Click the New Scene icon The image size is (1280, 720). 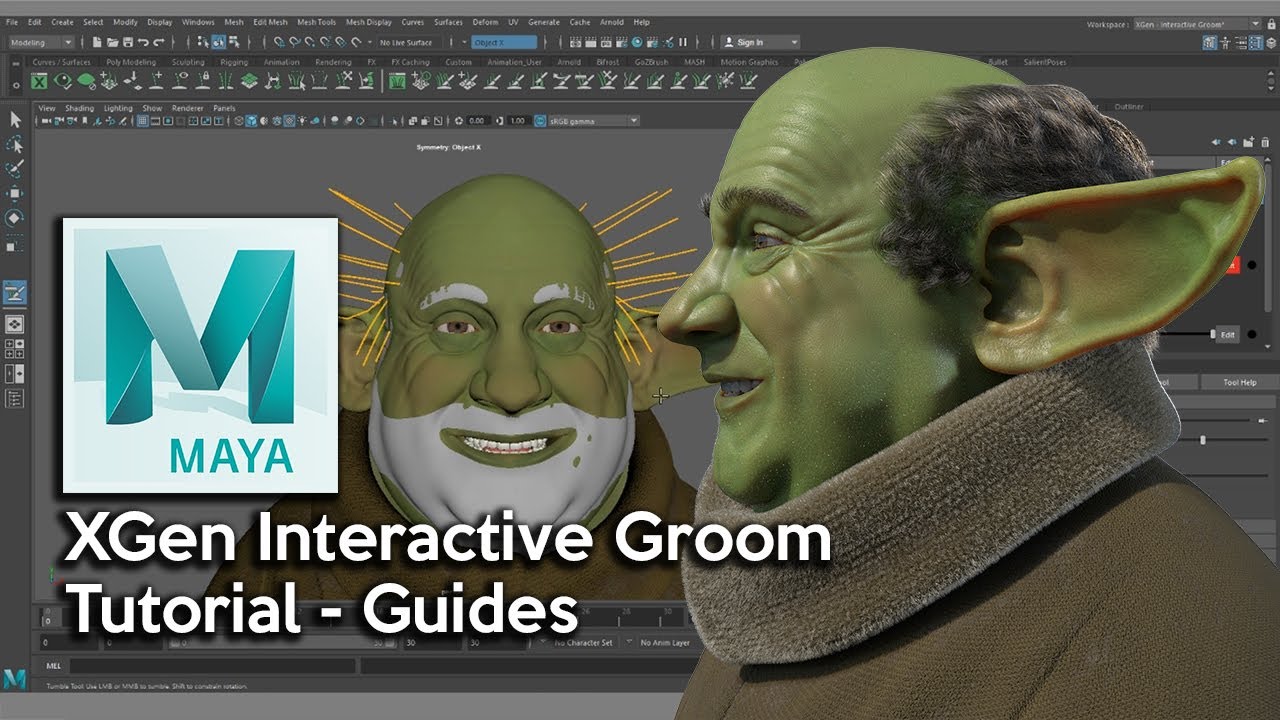point(97,42)
